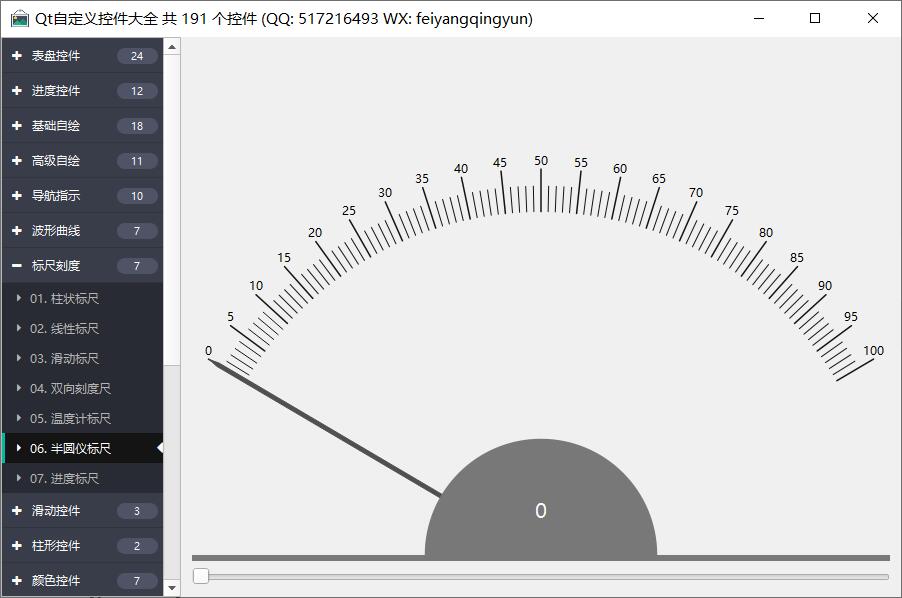Image resolution: width=902 pixels, height=598 pixels.
Task: Click the plus icon beside 导航指示
Action: tap(17, 196)
